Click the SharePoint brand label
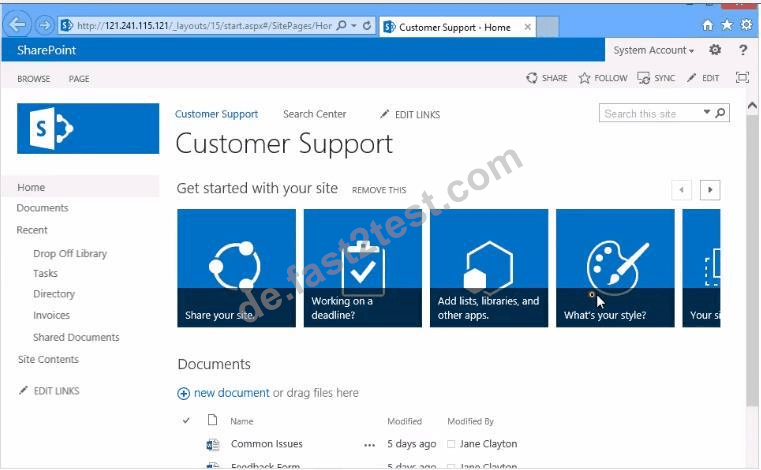Screen dimensions: 761x470 47,50
